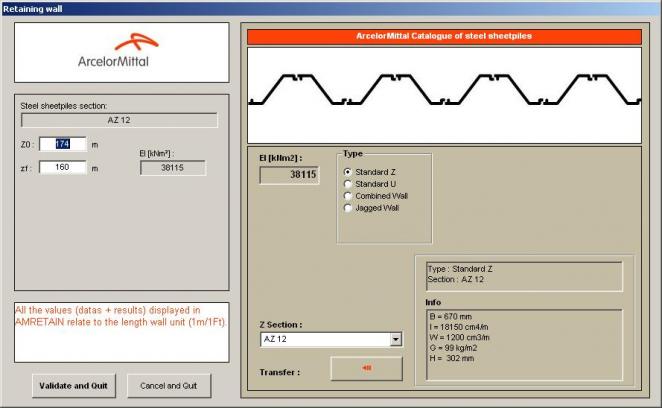
Task: Click the Type and Section summary box
Action: coord(520,274)
